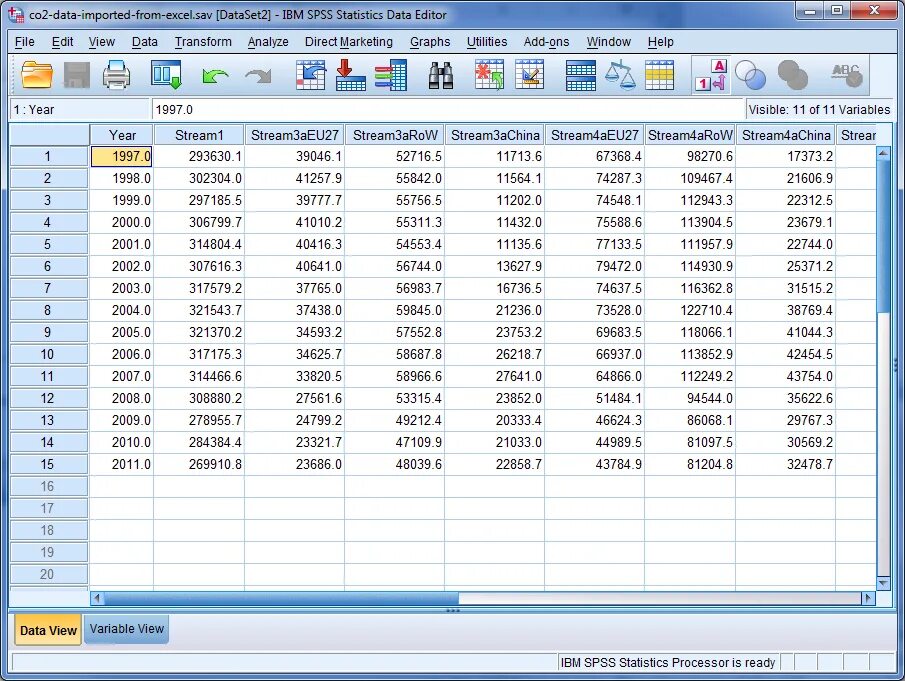Open the Add-ons menu
905x681 pixels.
click(x=546, y=42)
